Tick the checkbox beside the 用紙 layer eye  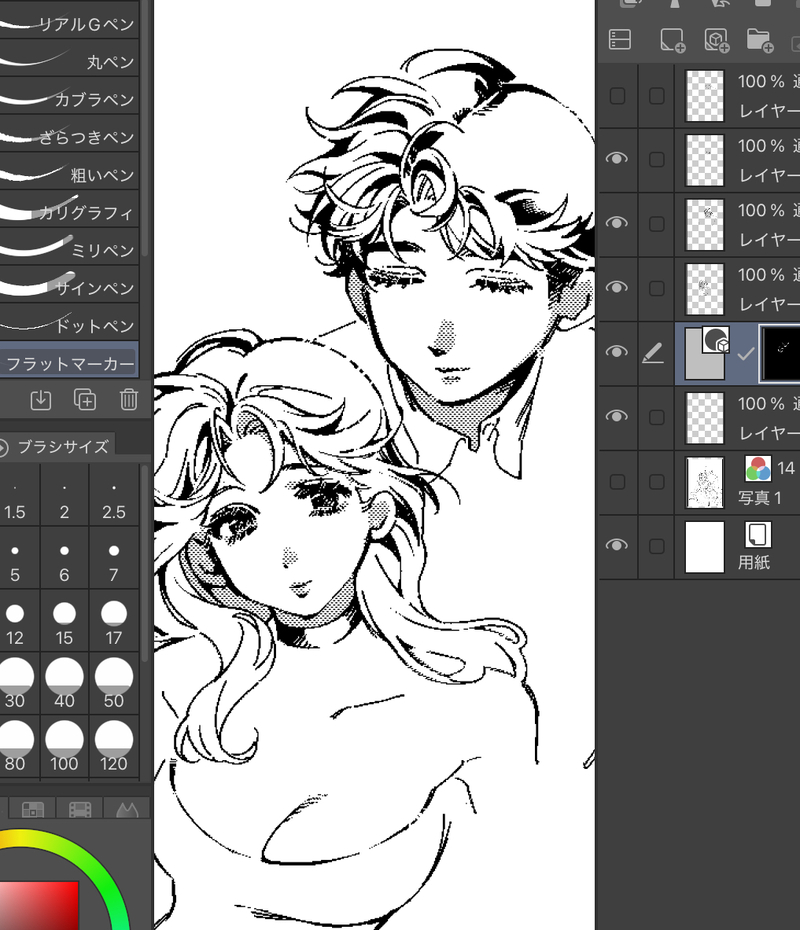656,546
